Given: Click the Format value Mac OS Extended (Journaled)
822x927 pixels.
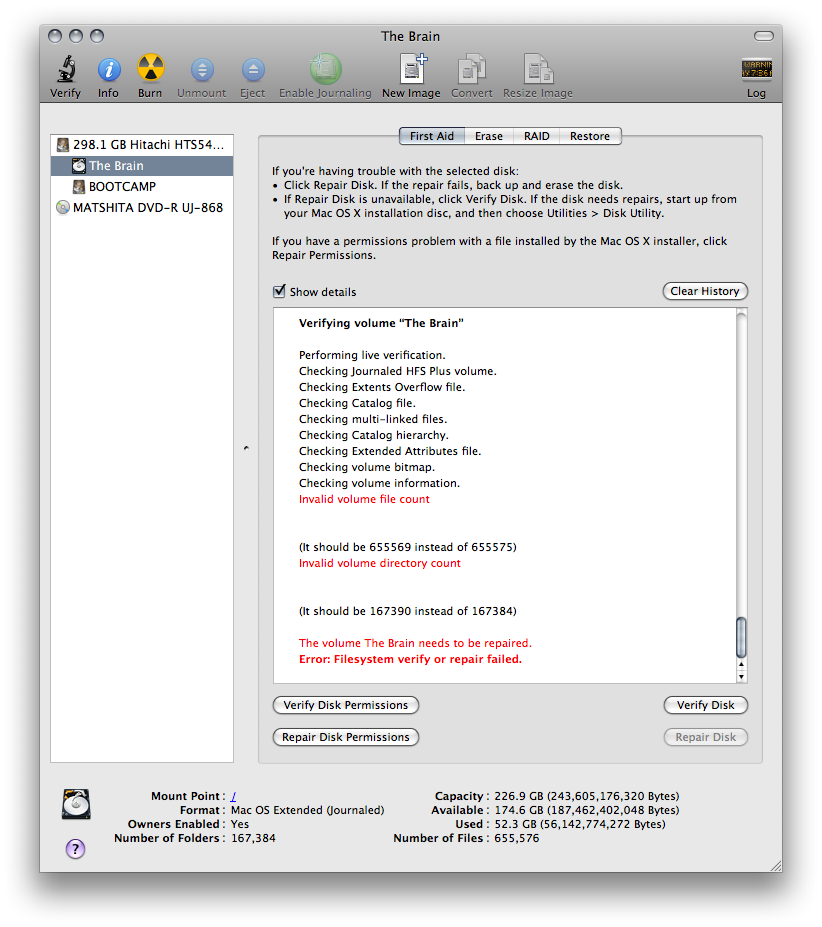Looking at the screenshot, I should pyautogui.click(x=308, y=810).
